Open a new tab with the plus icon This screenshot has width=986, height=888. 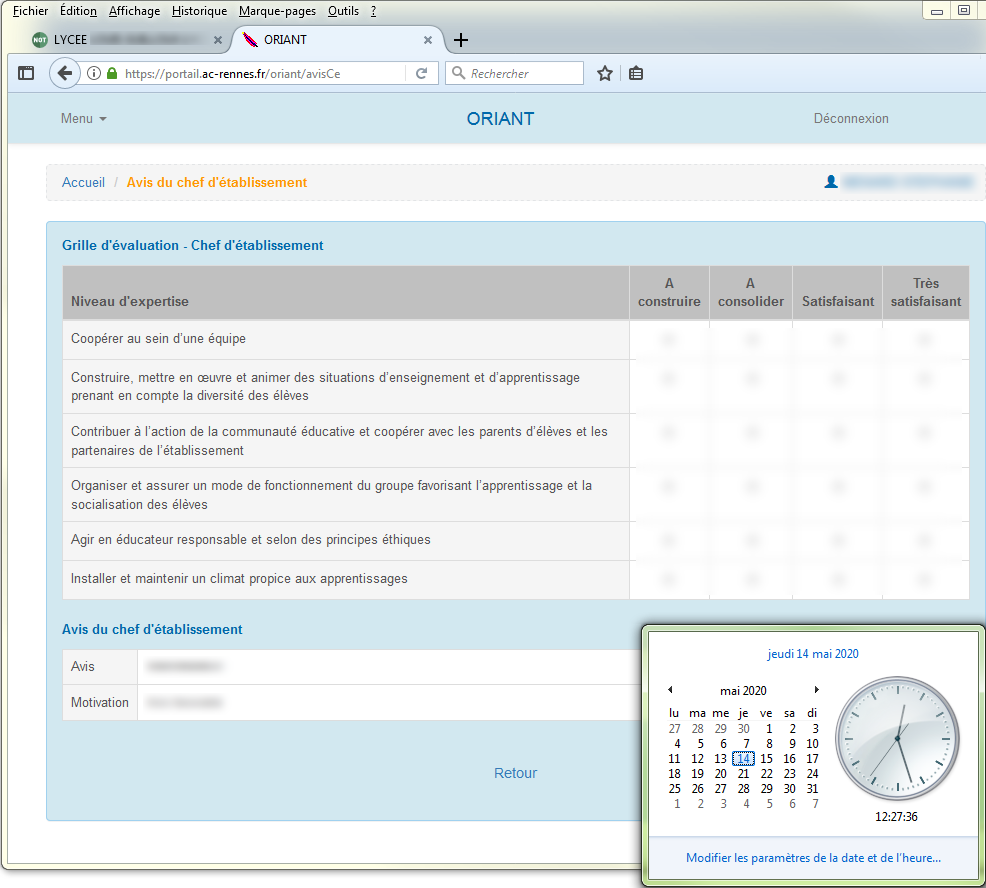(461, 40)
